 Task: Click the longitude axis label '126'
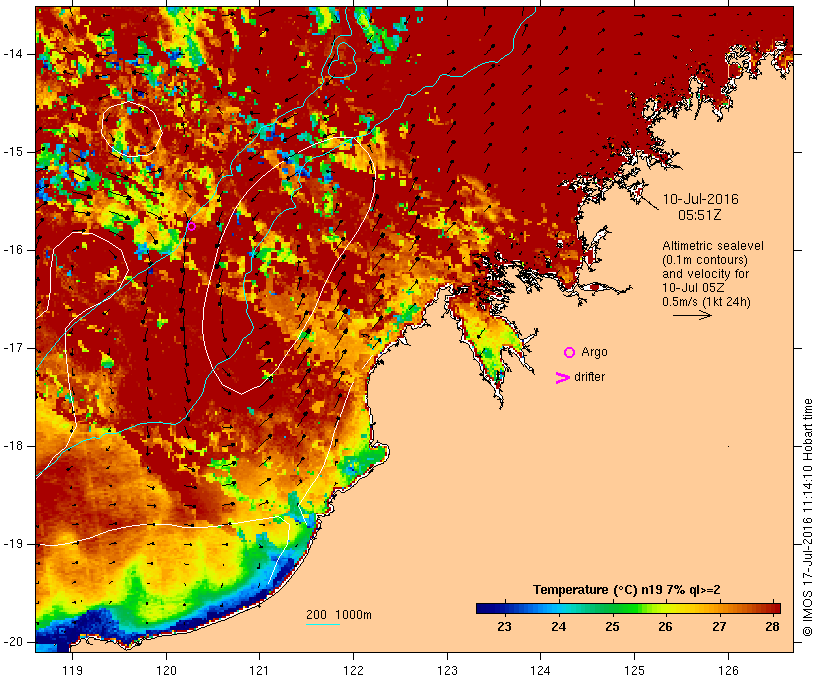coord(728,670)
